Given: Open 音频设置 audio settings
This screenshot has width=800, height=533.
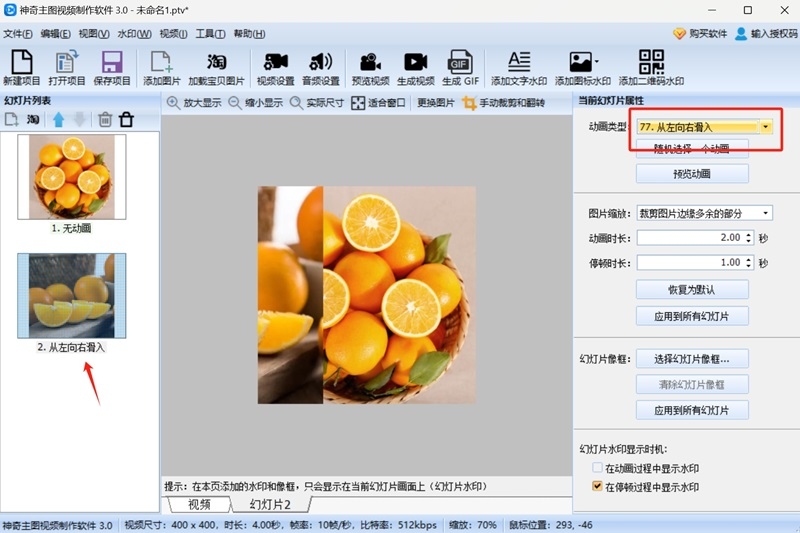Looking at the screenshot, I should coord(321,67).
